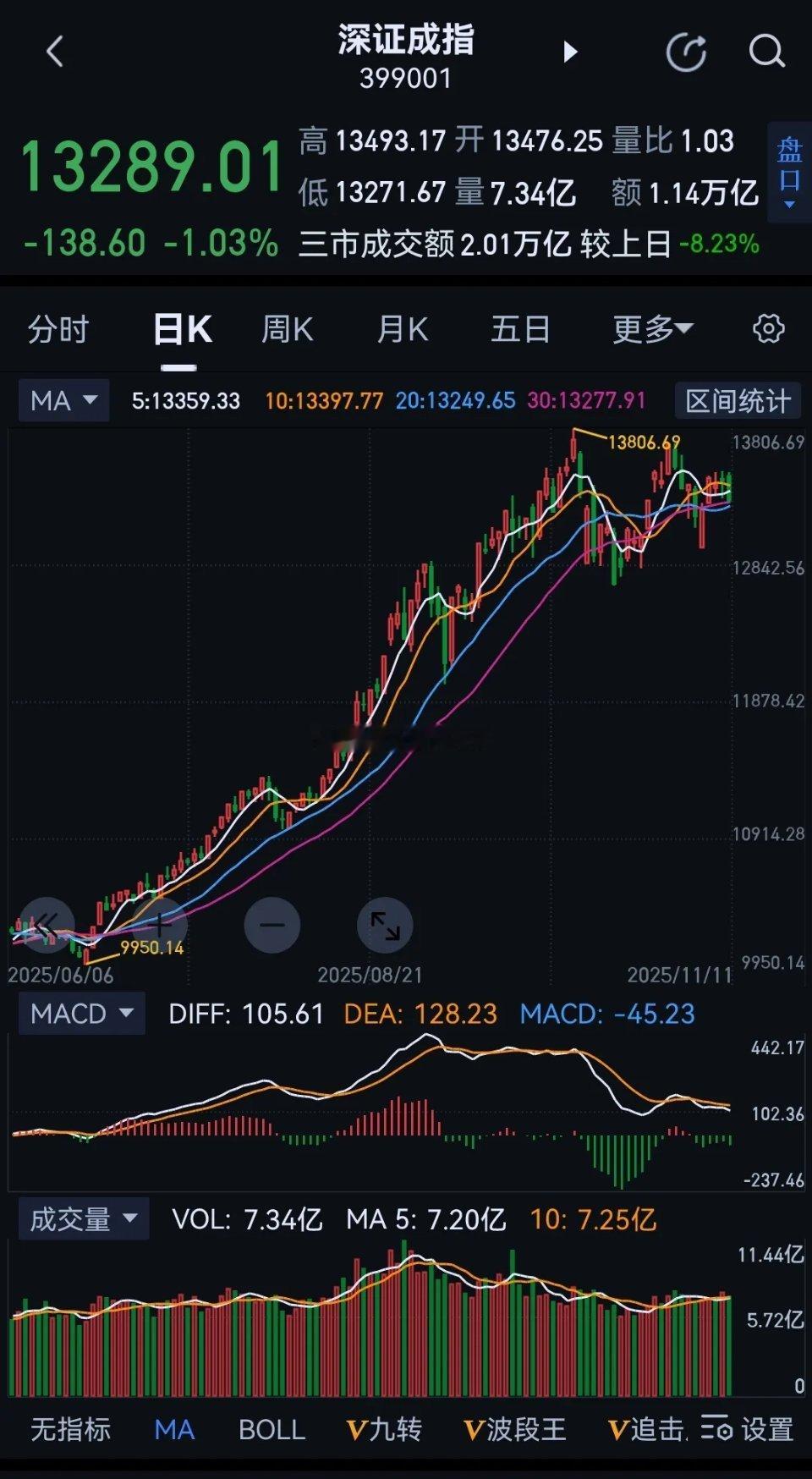Tap the 30-day MA value 13277.91

(x=586, y=400)
